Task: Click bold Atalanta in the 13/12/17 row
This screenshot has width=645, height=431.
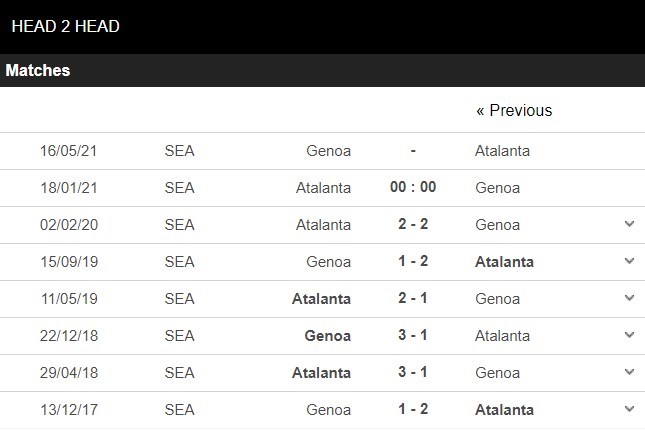Action: click(504, 410)
